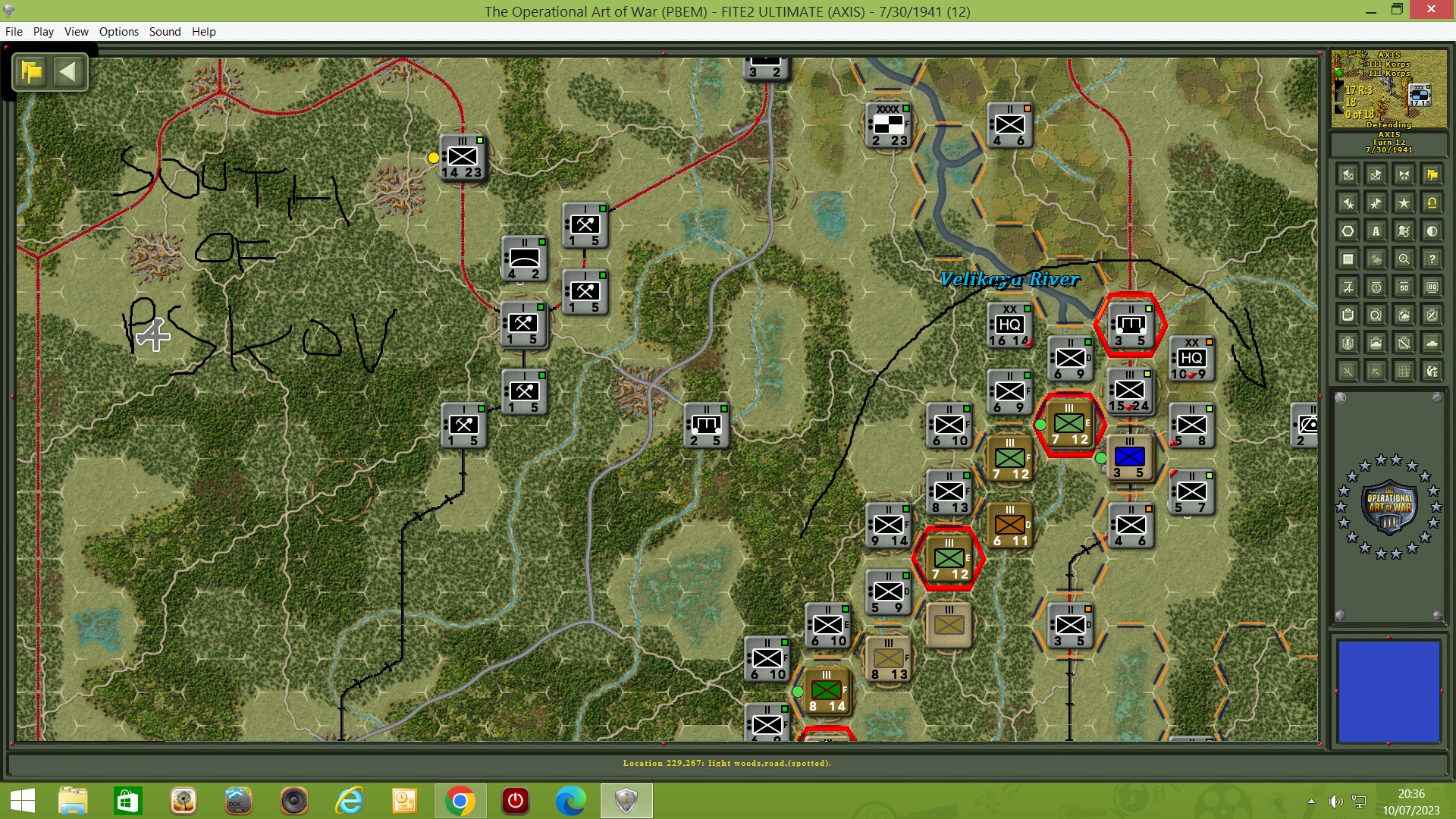This screenshot has height=819, width=1456.
Task: Click the weather display icon
Action: tap(1376, 259)
